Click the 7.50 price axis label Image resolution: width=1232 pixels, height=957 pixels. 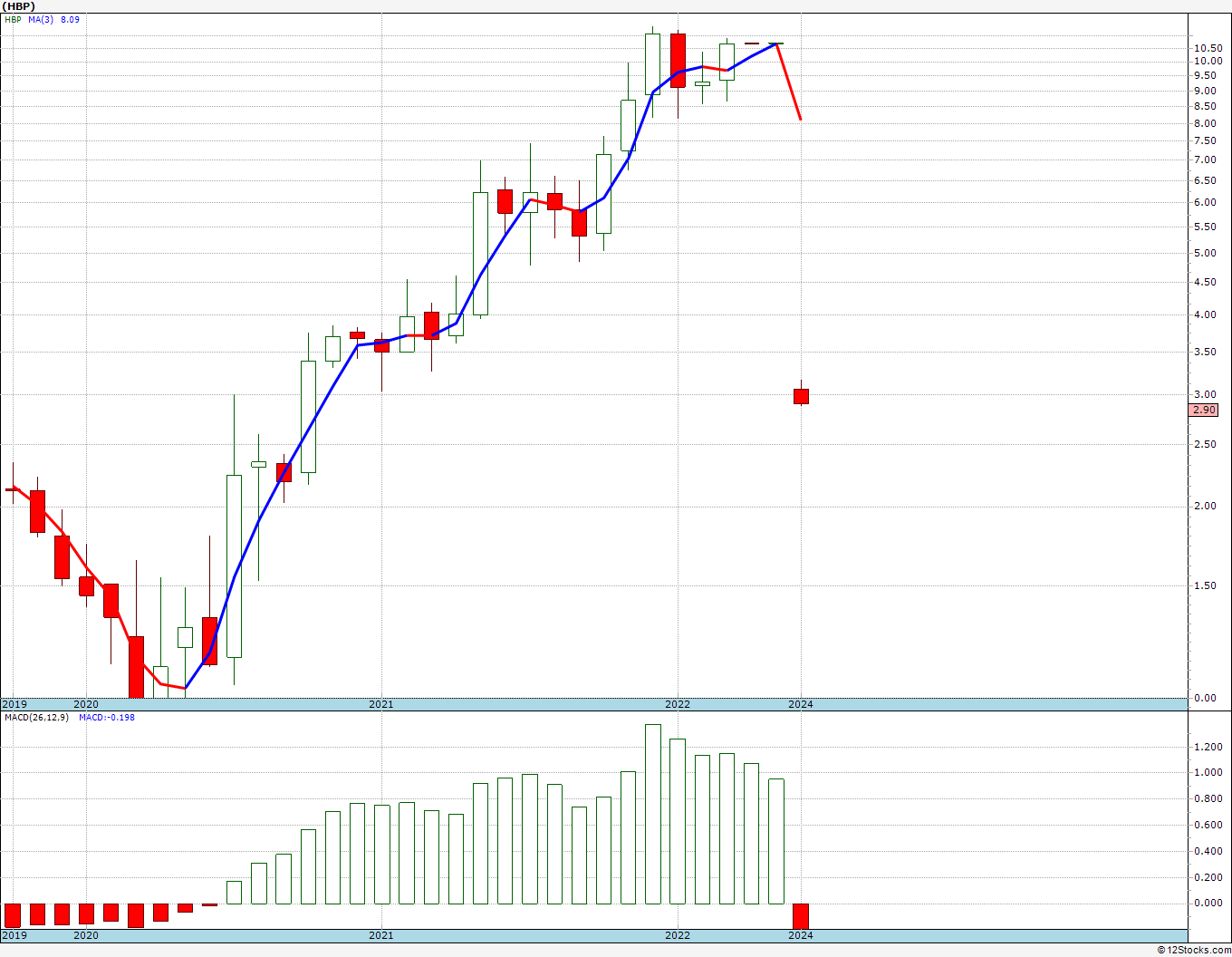tap(1205, 141)
